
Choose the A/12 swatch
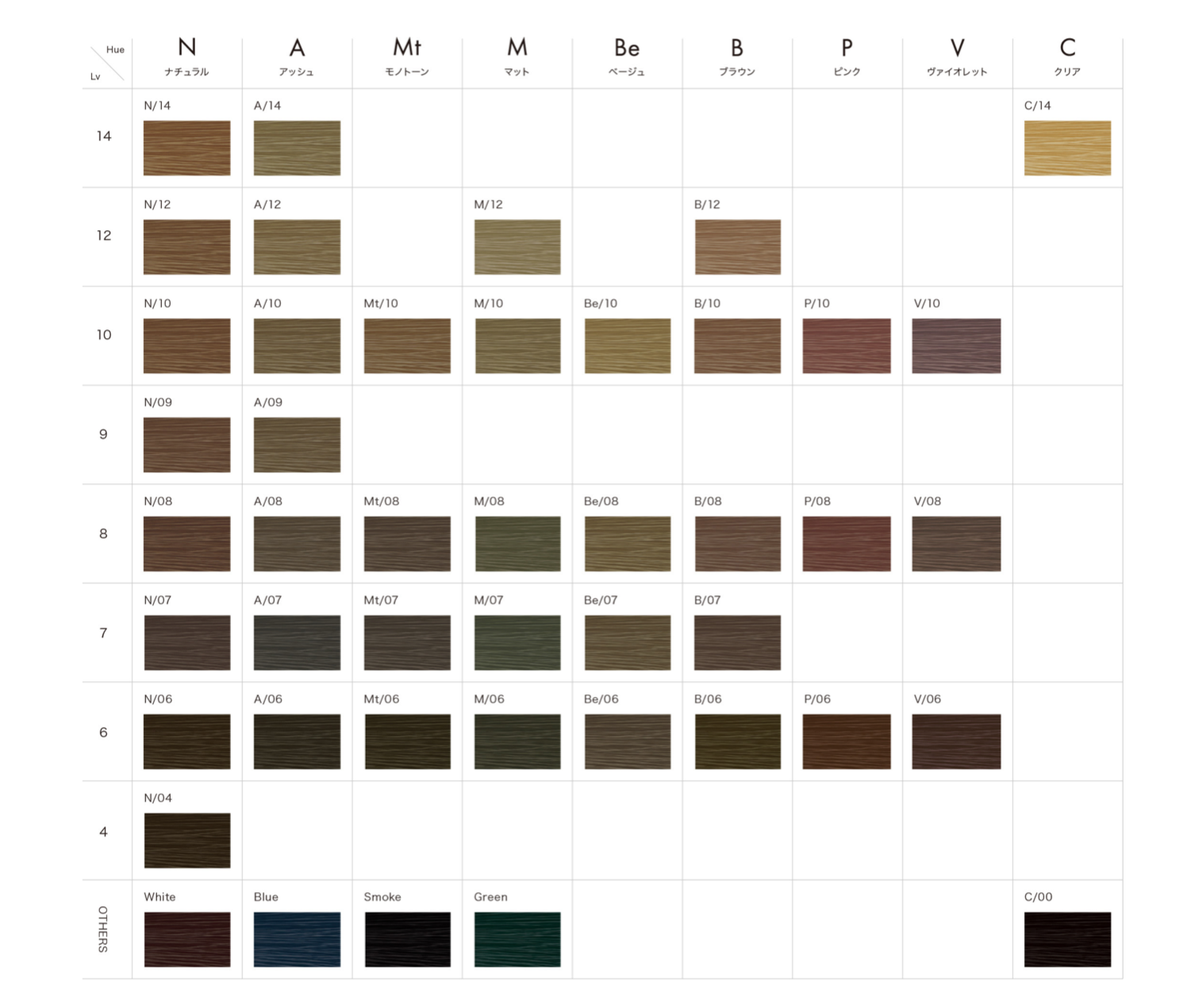pyautogui.click(x=297, y=247)
